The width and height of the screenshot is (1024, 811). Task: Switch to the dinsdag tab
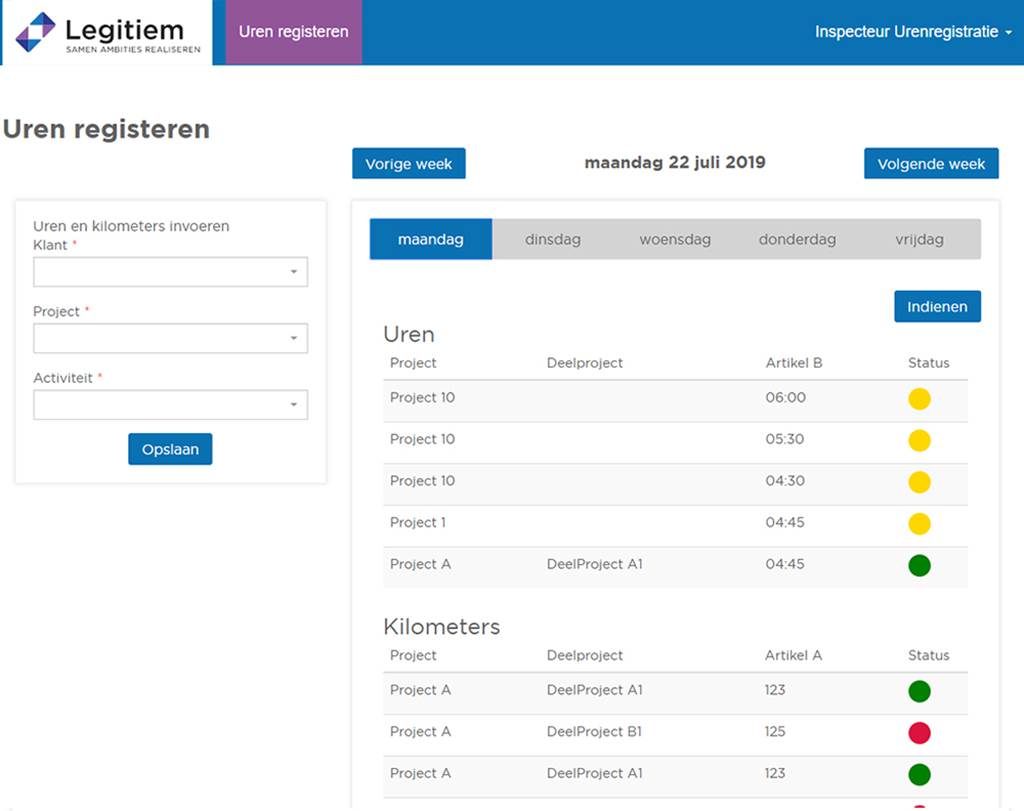click(553, 240)
